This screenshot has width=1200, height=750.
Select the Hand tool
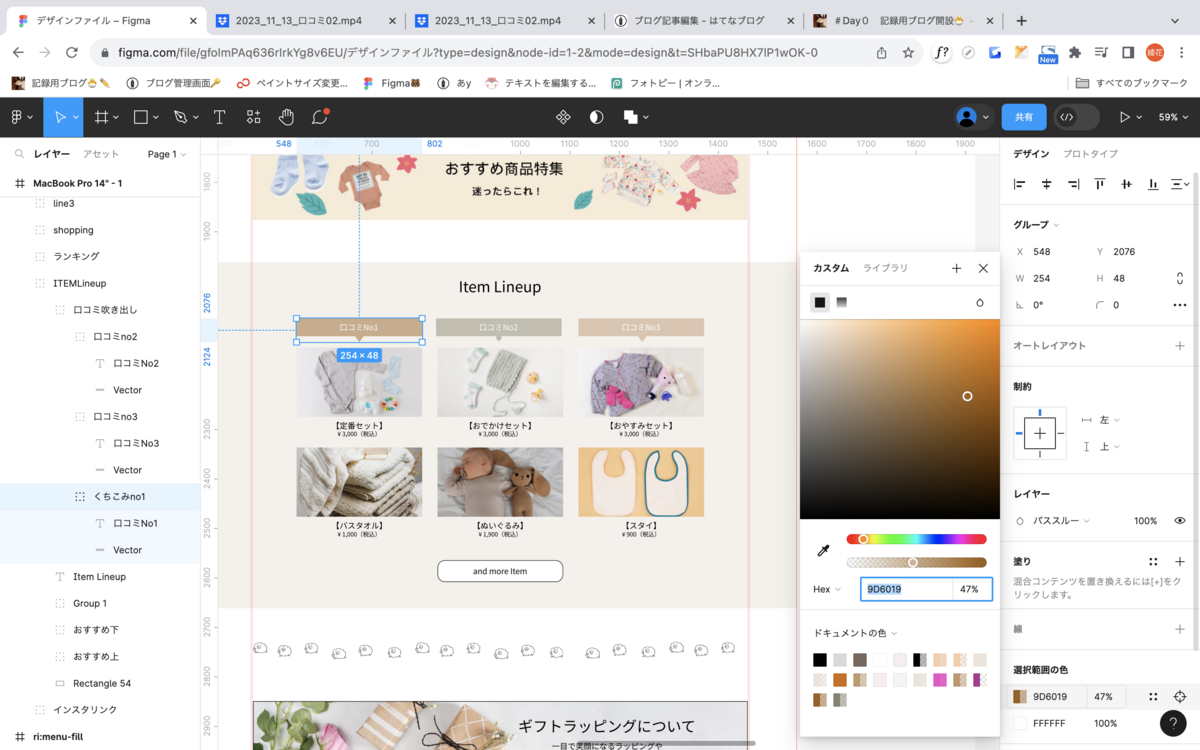pyautogui.click(x=286, y=117)
